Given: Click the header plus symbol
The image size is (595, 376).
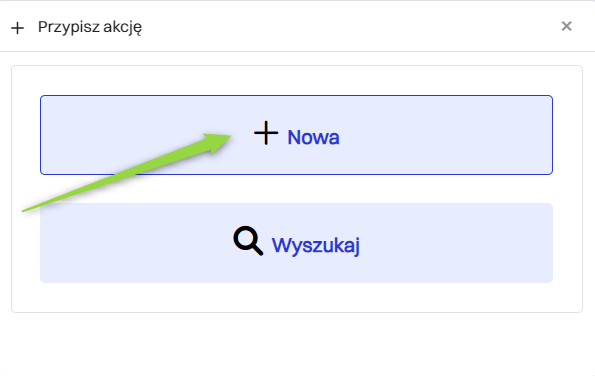Looking at the screenshot, I should click(17, 28).
